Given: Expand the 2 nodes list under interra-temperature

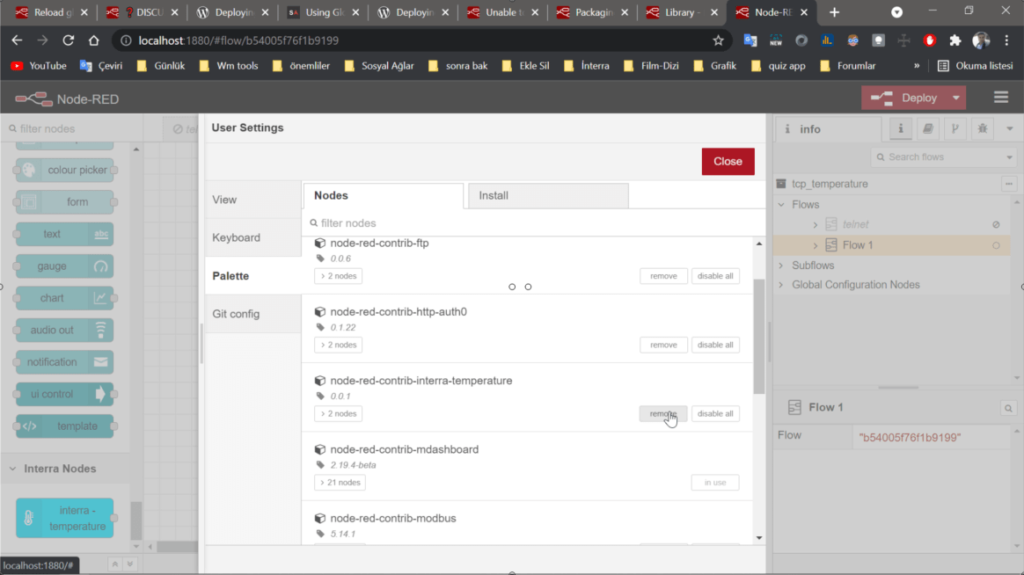Looking at the screenshot, I should [x=338, y=414].
